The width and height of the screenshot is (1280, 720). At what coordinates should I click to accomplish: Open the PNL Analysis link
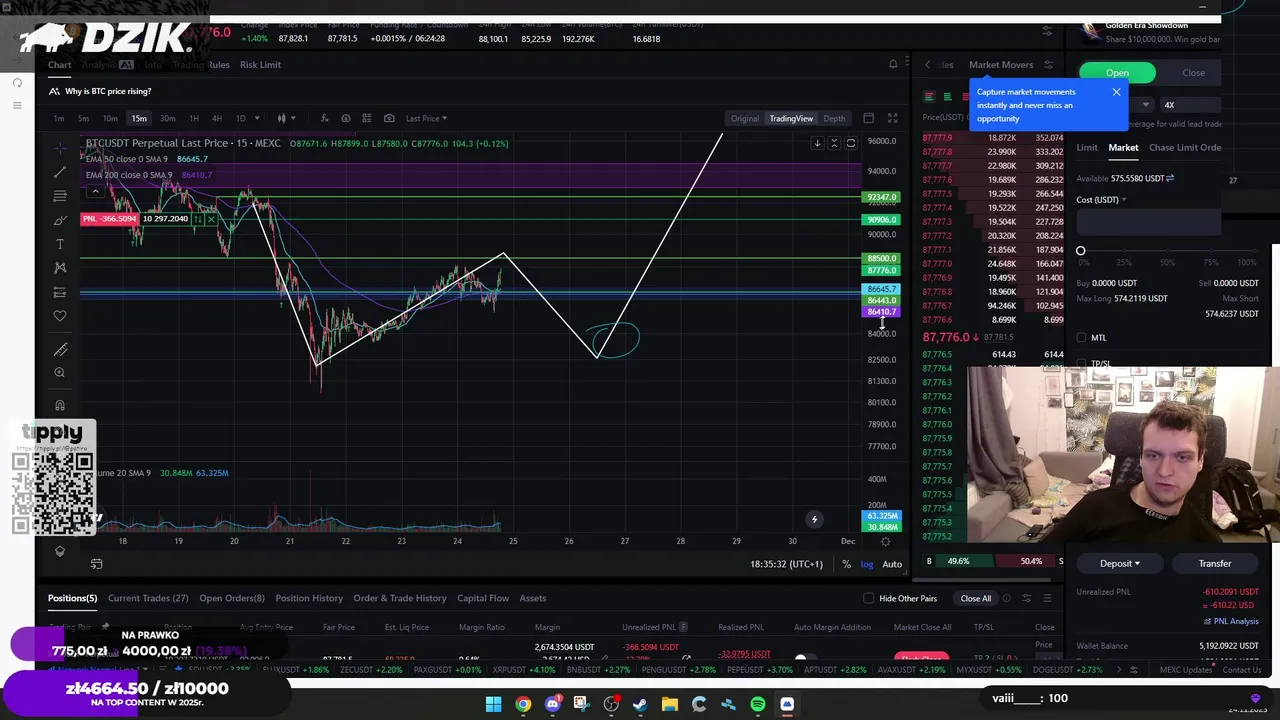click(x=1231, y=621)
